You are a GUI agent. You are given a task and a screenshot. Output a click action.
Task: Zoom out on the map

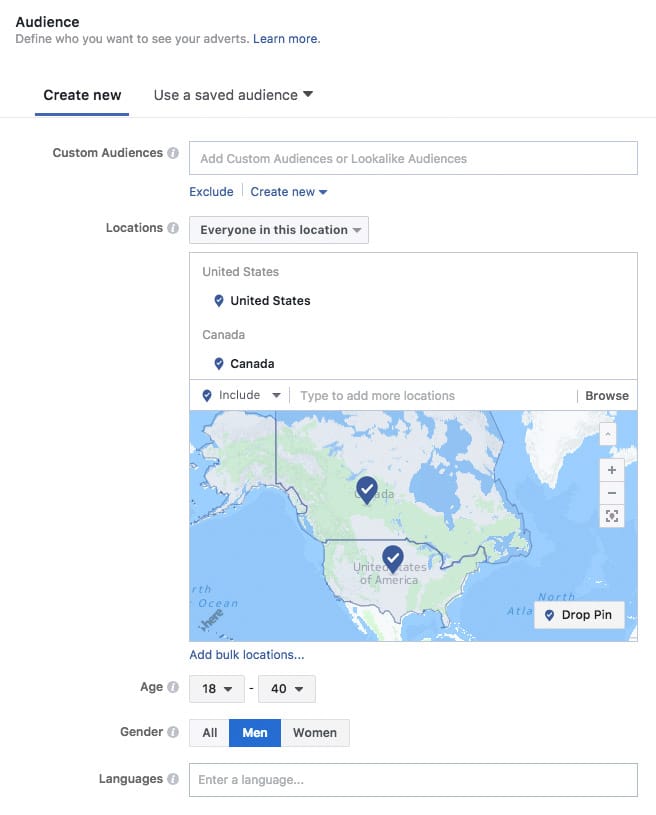point(612,492)
